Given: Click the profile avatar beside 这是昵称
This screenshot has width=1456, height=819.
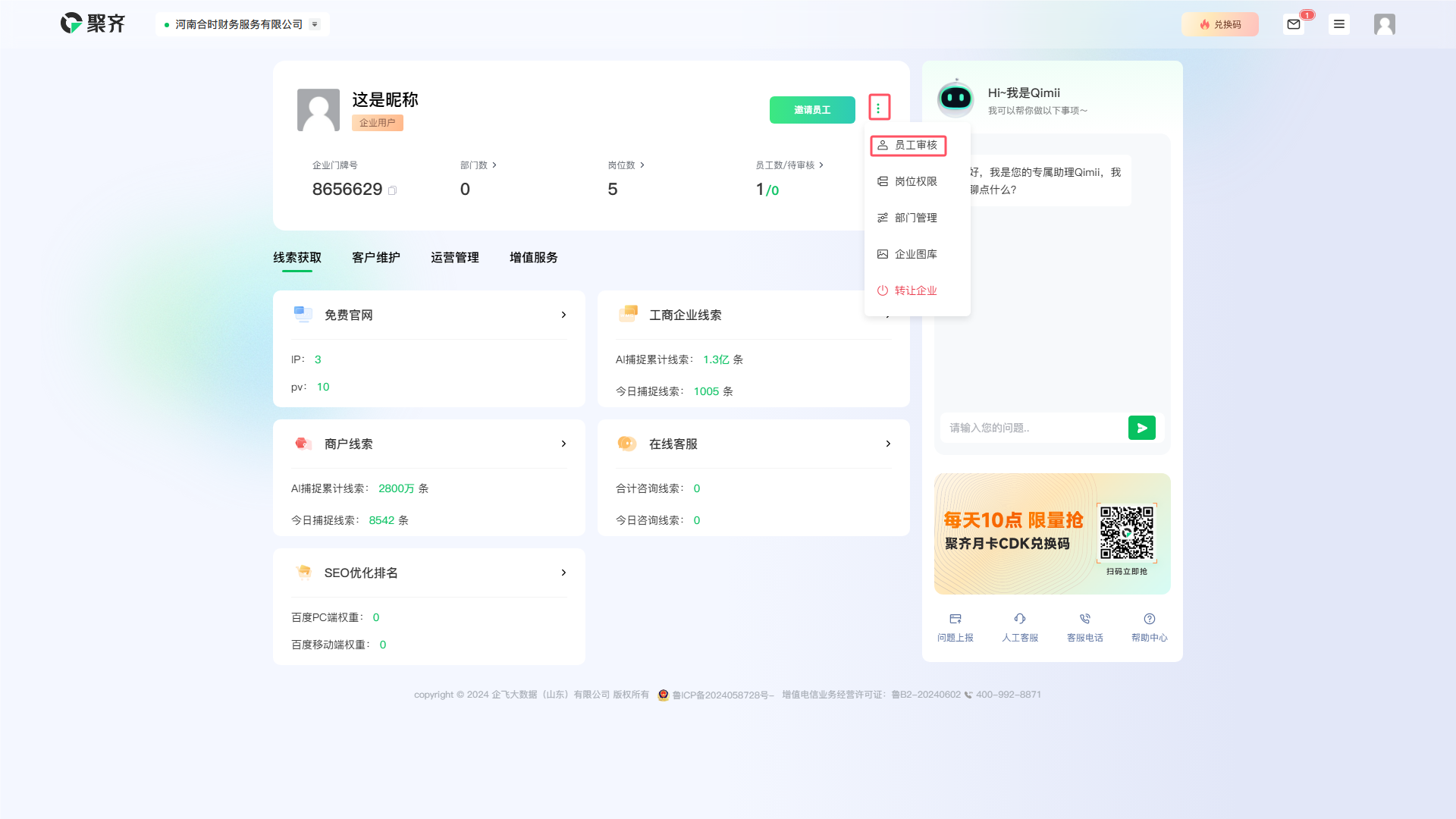Looking at the screenshot, I should coord(318,109).
